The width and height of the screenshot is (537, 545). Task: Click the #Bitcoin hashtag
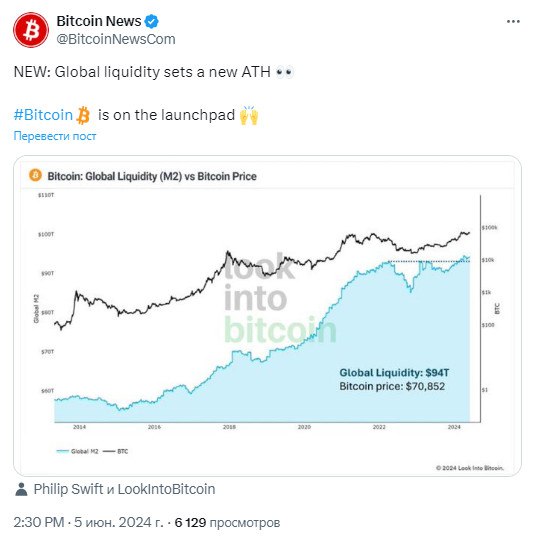[43, 115]
